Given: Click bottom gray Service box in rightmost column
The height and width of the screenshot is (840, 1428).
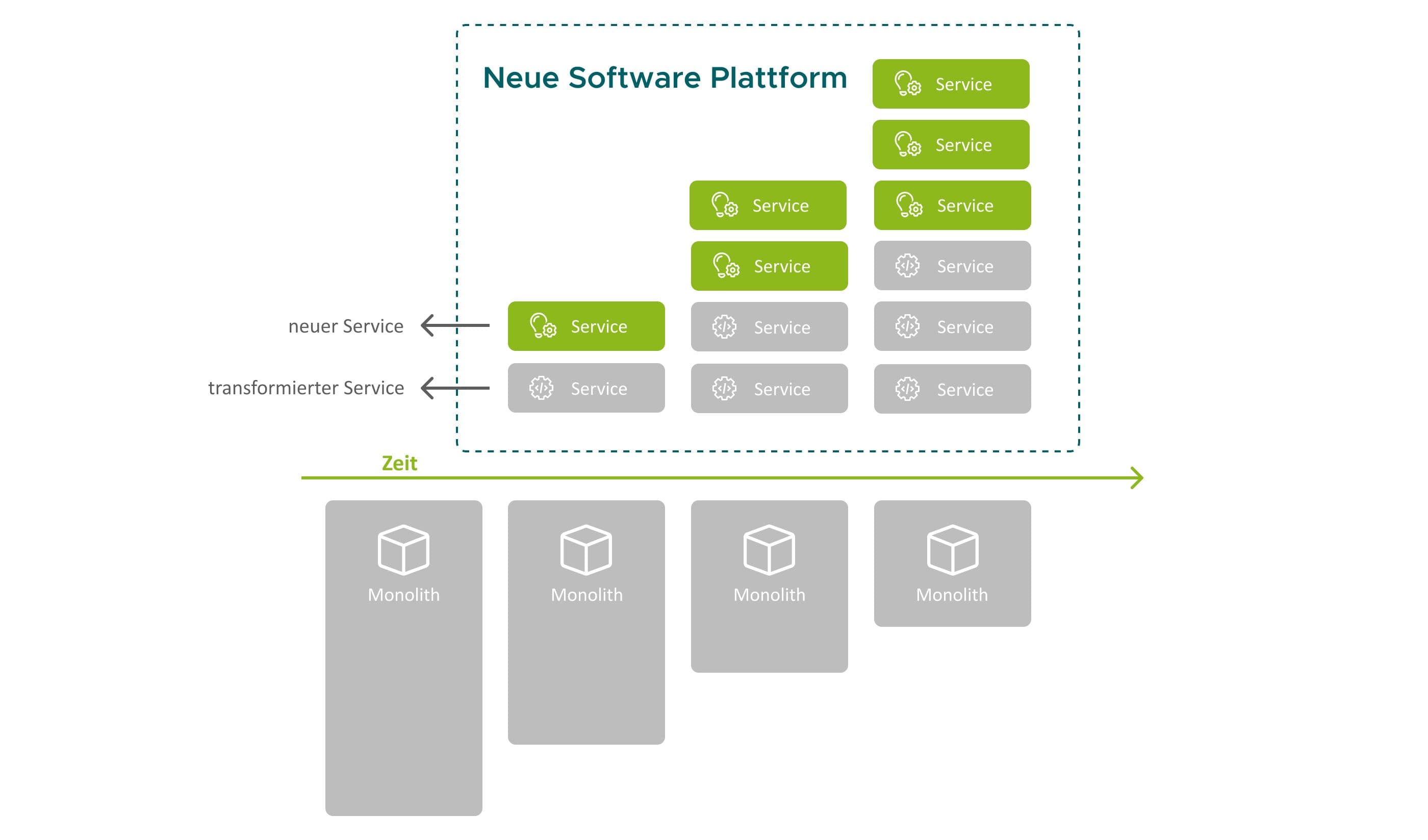Looking at the screenshot, I should tap(952, 389).
